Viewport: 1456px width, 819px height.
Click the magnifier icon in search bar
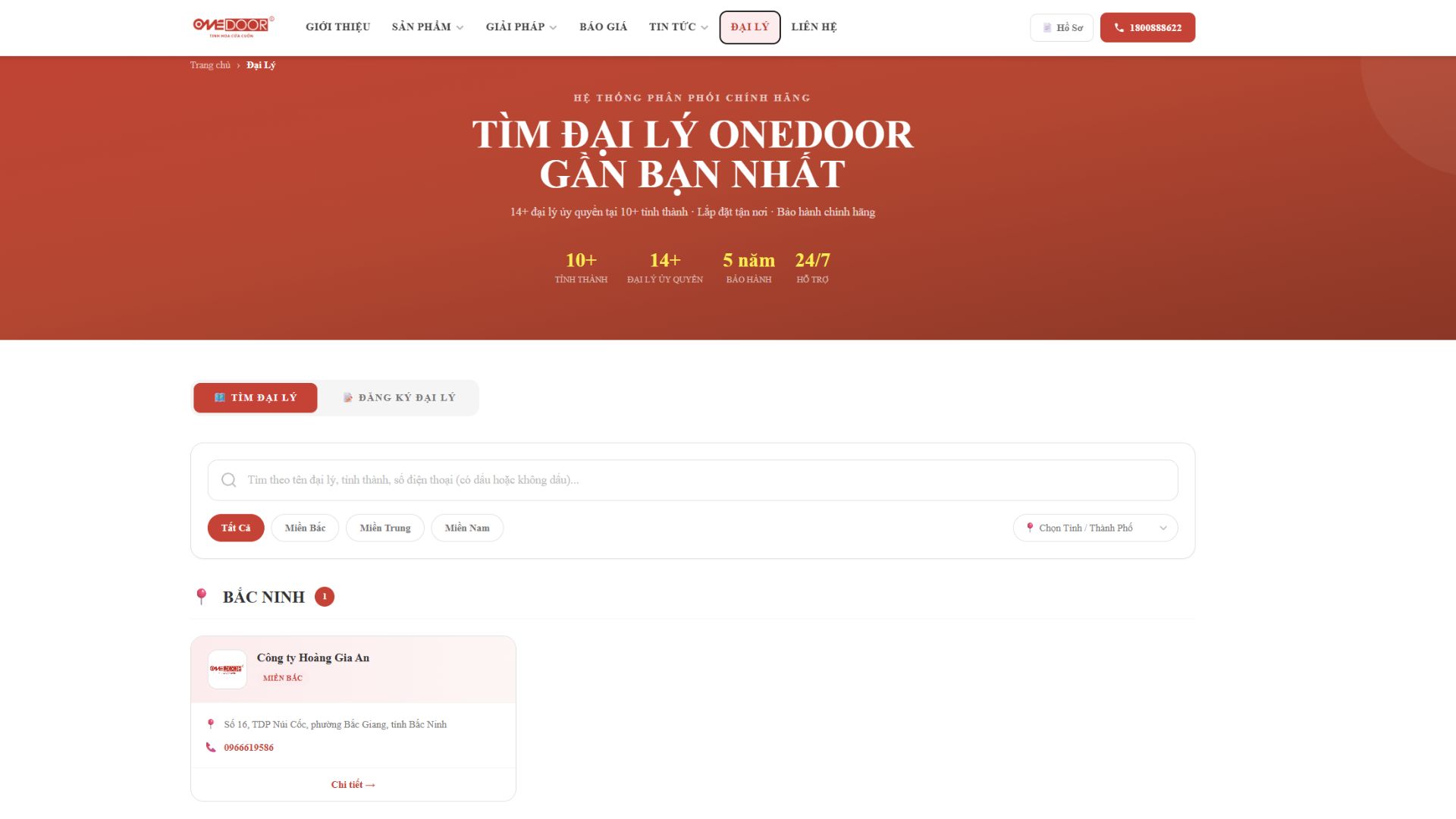pyautogui.click(x=228, y=480)
